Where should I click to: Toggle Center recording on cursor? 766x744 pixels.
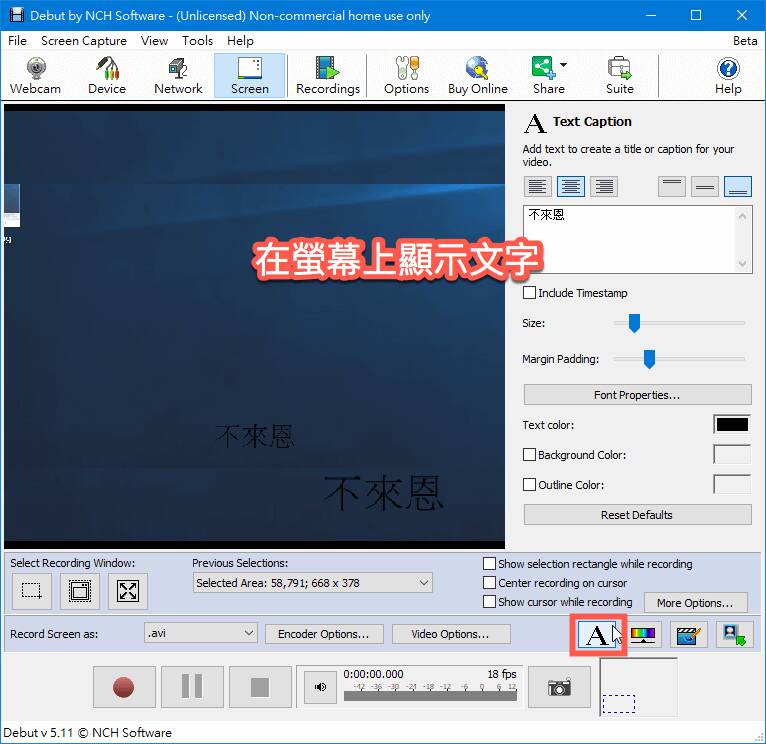coord(489,583)
